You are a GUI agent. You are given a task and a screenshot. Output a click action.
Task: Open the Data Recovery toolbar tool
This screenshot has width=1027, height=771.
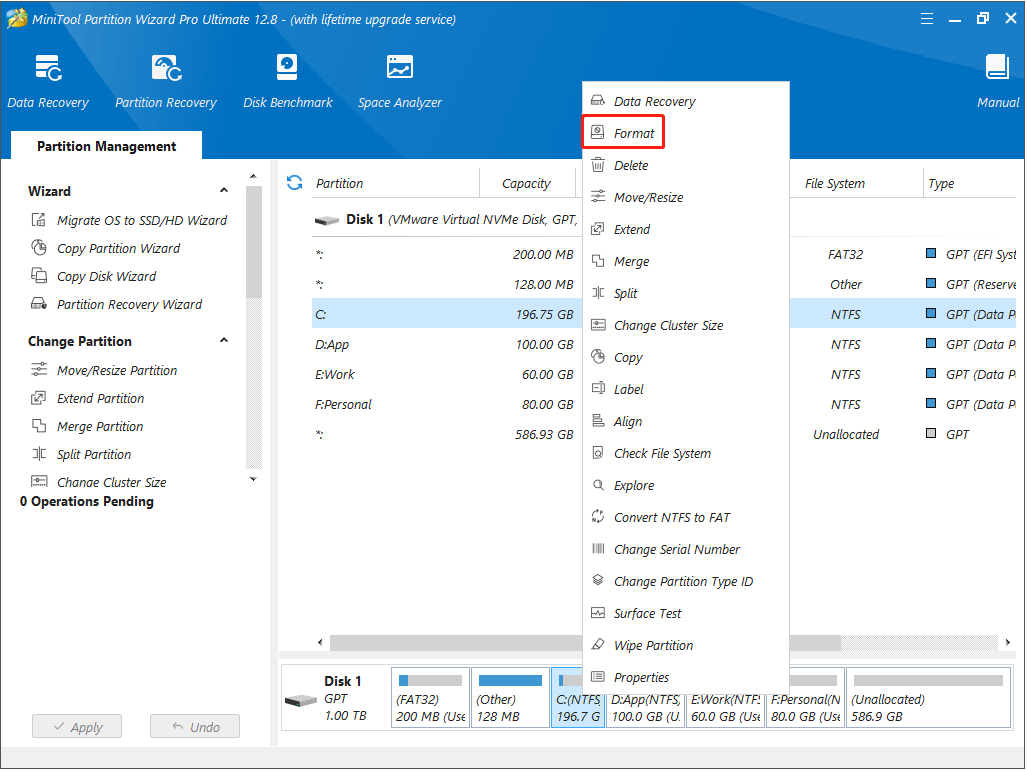pos(48,81)
